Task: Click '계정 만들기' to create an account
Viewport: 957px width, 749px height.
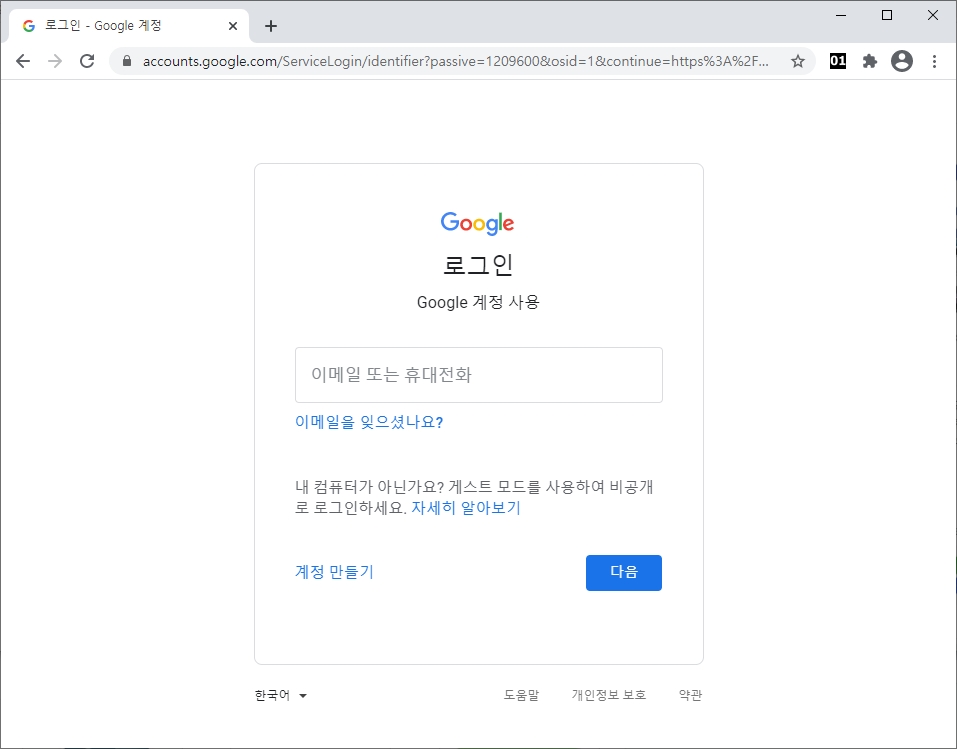Action: 334,572
